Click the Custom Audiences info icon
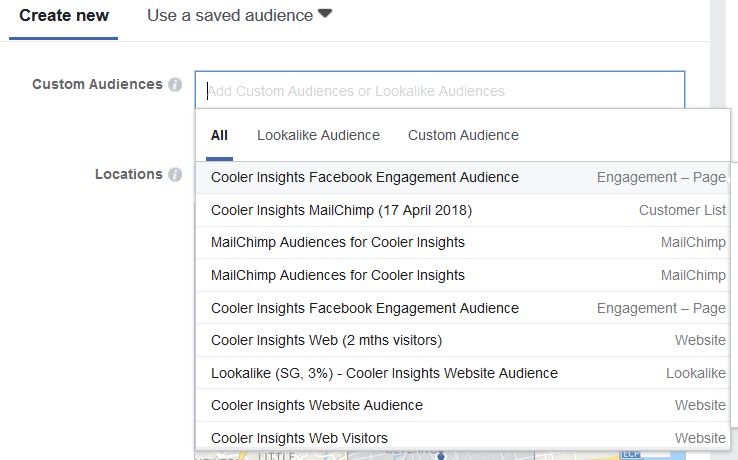The image size is (738, 460). [175, 84]
